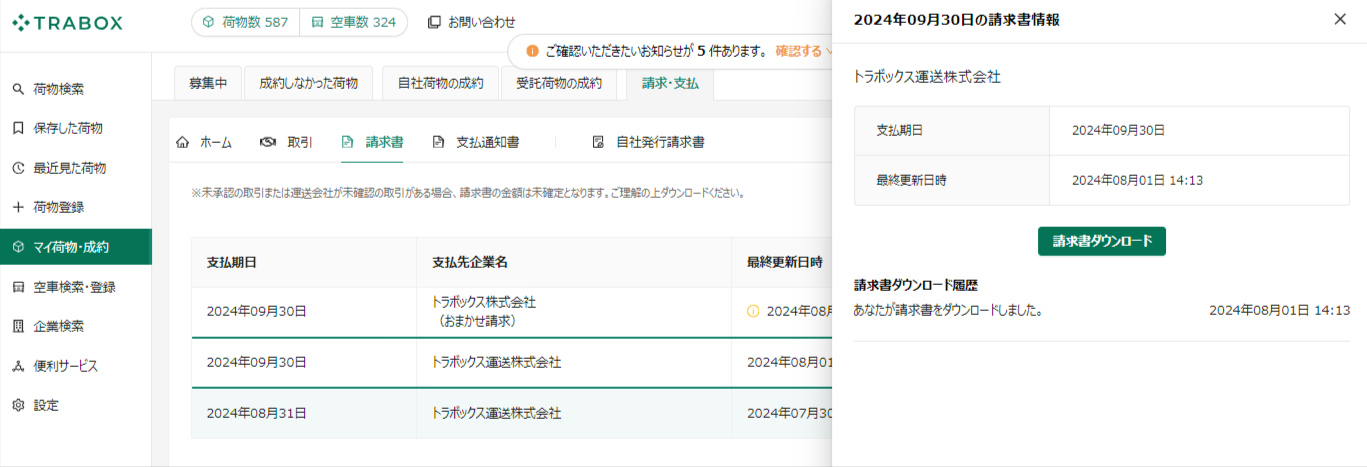This screenshot has width=1367, height=467.
Task: Select the 請求・支払 tab
Action: (x=670, y=84)
